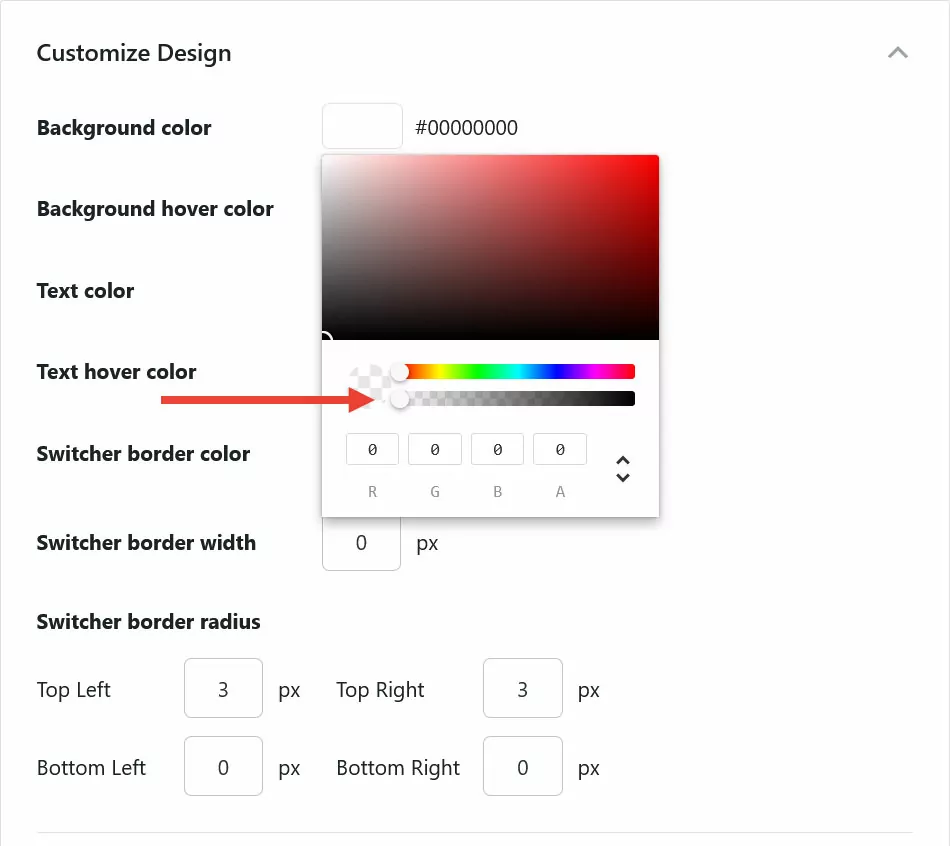The height and width of the screenshot is (846, 950).
Task: Select the A value input field
Action: tap(559, 449)
